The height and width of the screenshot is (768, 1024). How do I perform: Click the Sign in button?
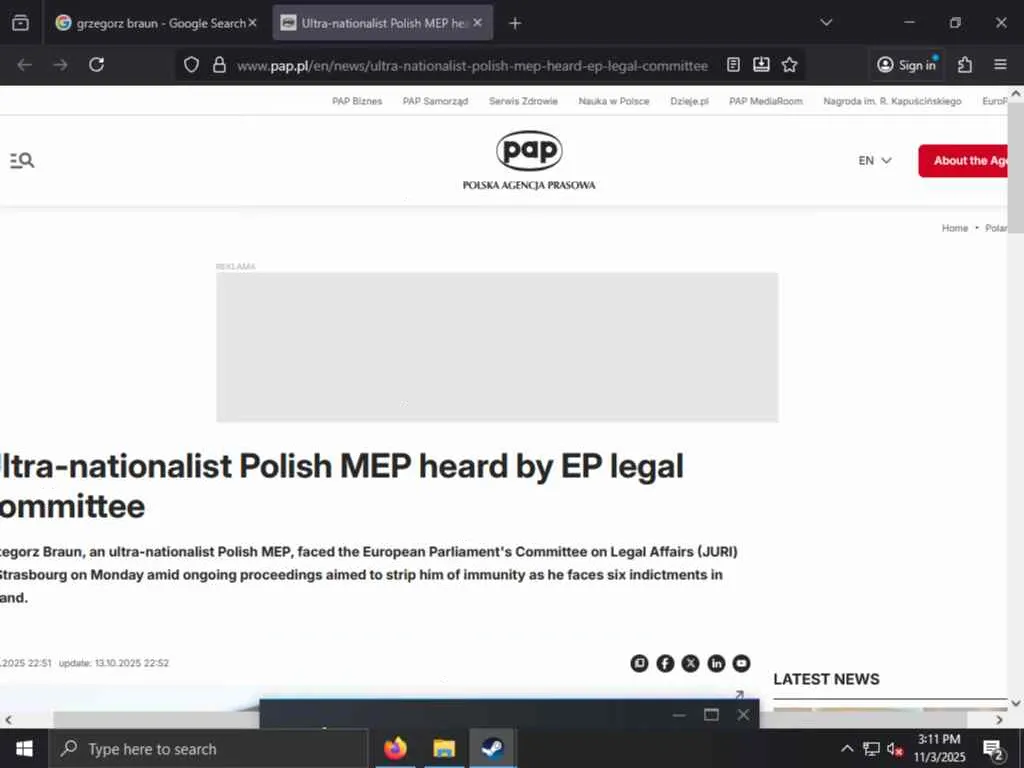click(x=907, y=65)
